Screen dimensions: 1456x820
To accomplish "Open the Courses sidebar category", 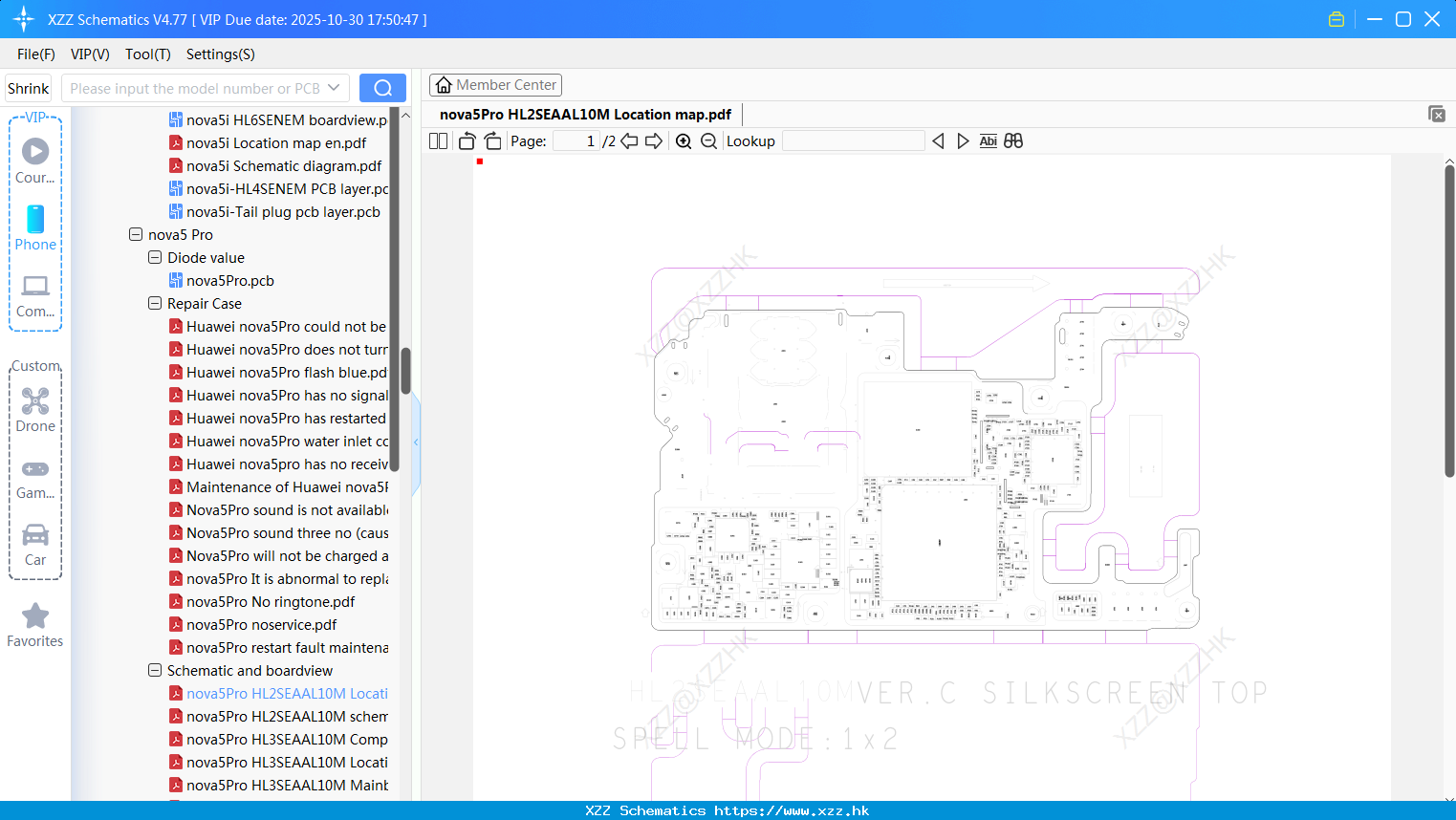I will click(x=35, y=162).
